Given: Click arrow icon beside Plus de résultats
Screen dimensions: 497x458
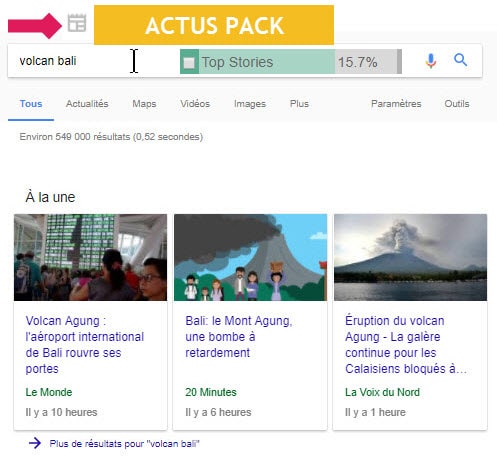Looking at the screenshot, I should 35,443.
